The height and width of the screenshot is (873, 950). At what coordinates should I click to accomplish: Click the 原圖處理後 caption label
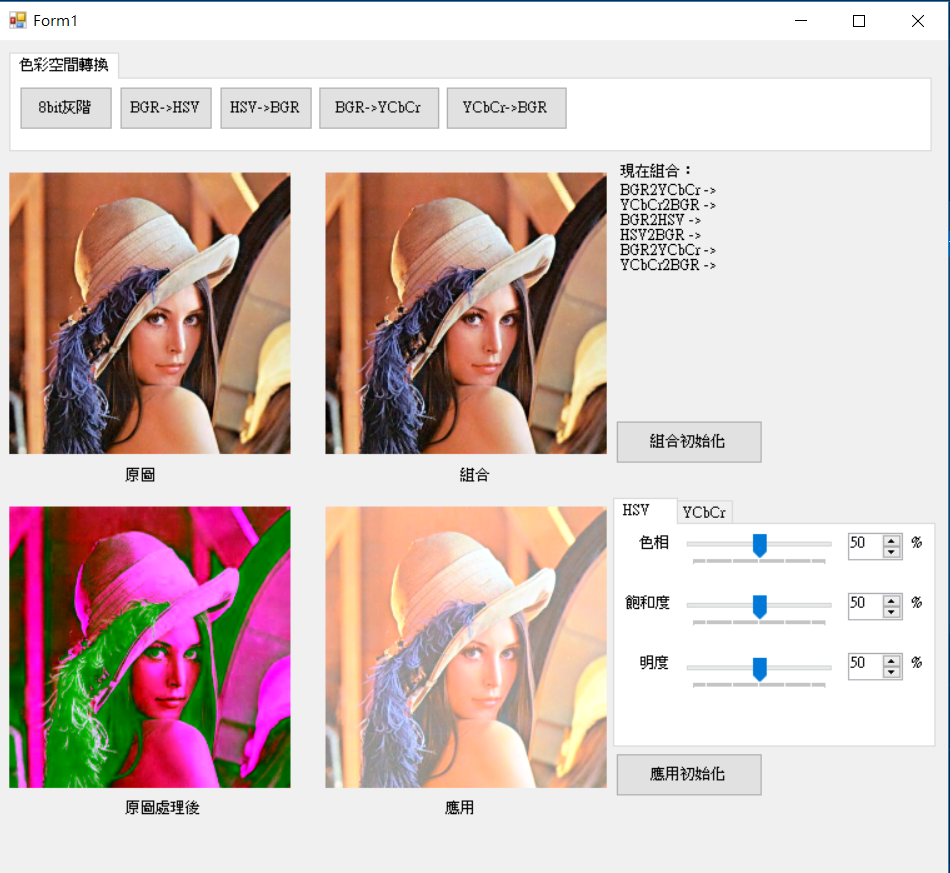(162, 808)
